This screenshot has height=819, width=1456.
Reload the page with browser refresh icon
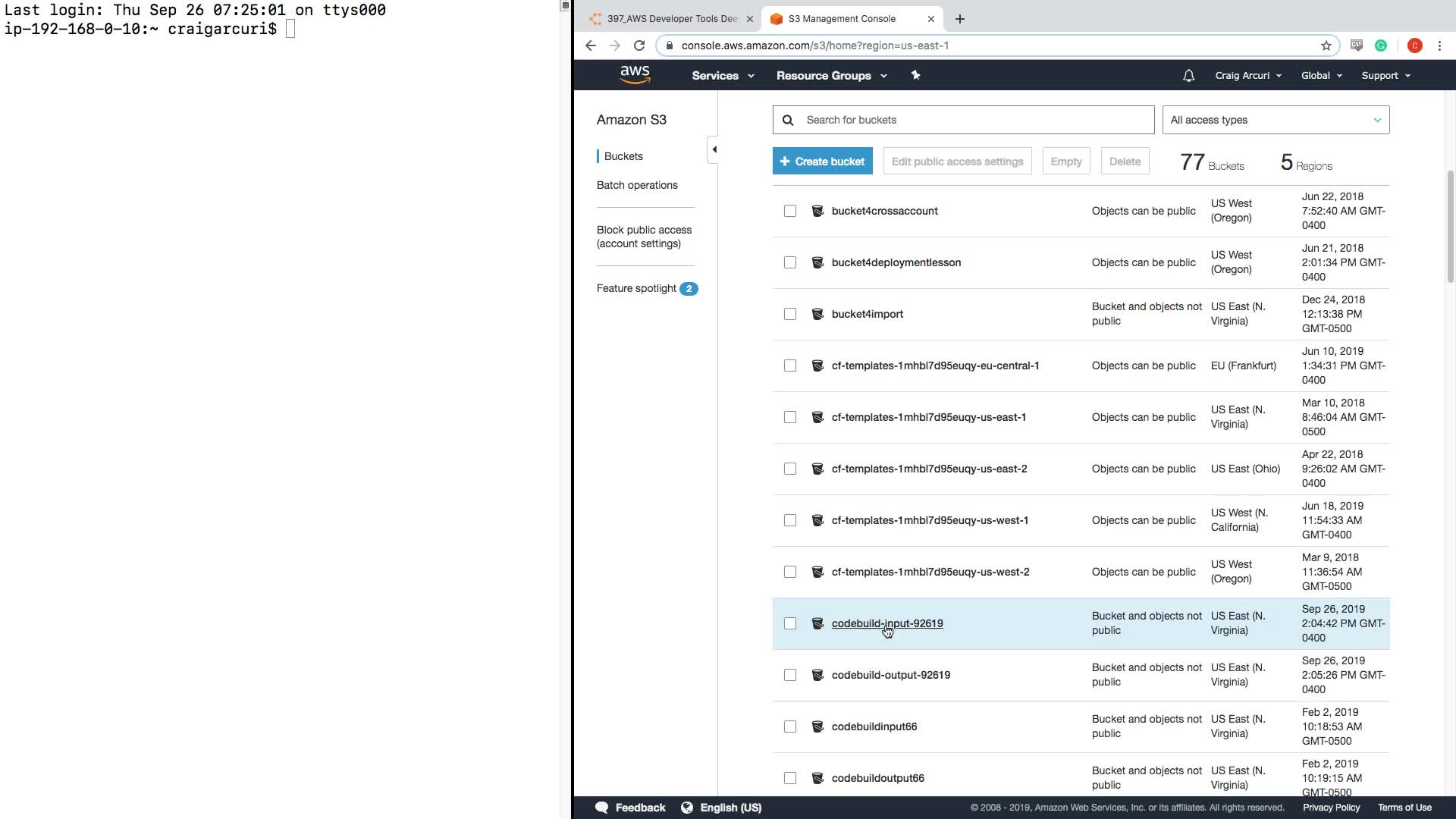pos(639,45)
